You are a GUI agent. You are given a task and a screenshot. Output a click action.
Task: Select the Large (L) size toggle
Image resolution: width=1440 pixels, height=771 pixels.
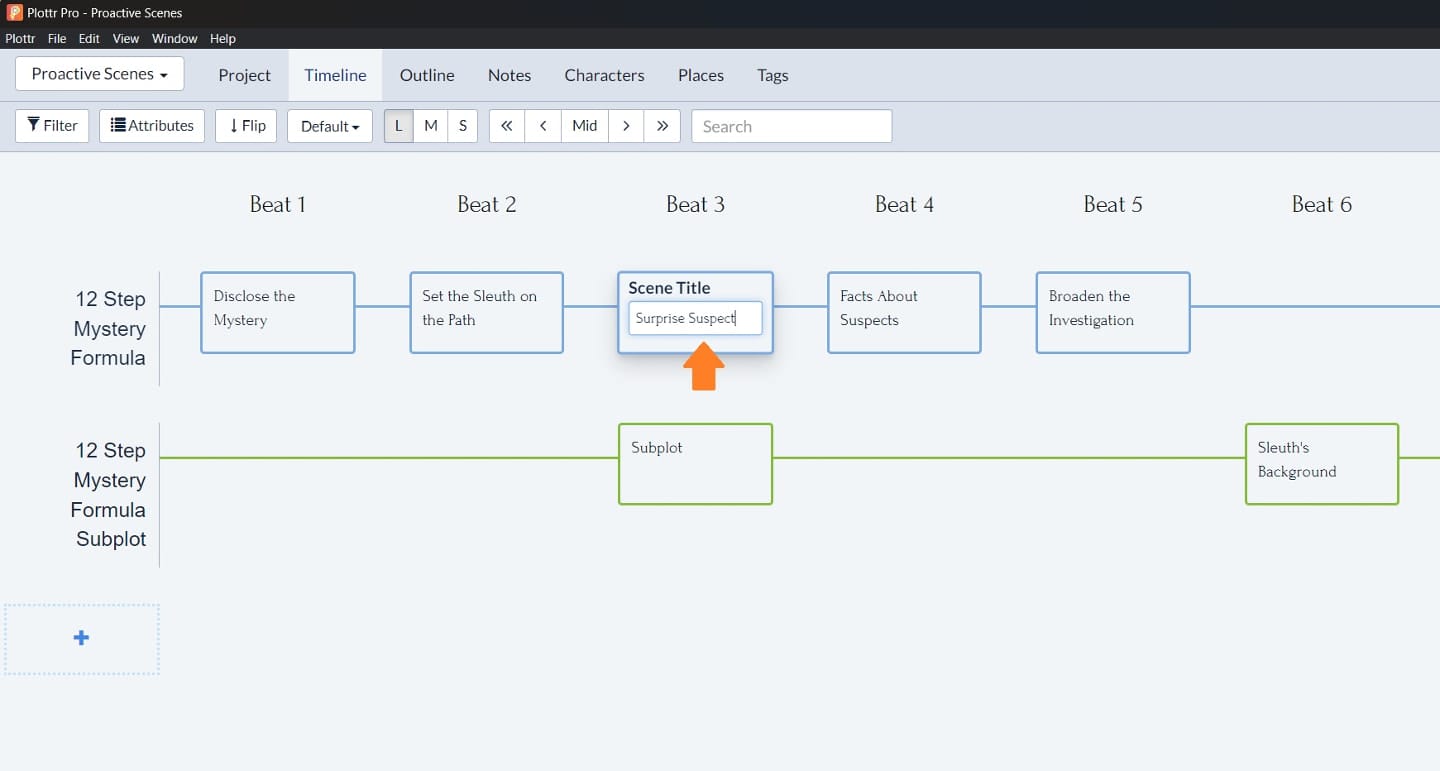(398, 126)
